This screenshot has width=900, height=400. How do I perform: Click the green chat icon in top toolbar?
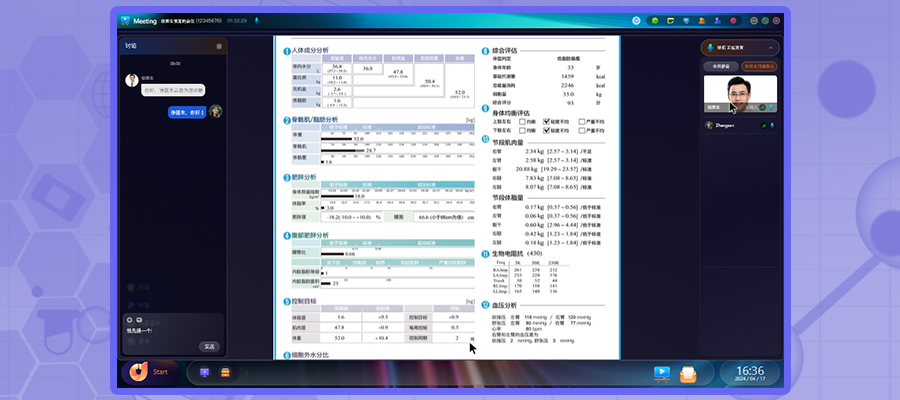(653, 20)
